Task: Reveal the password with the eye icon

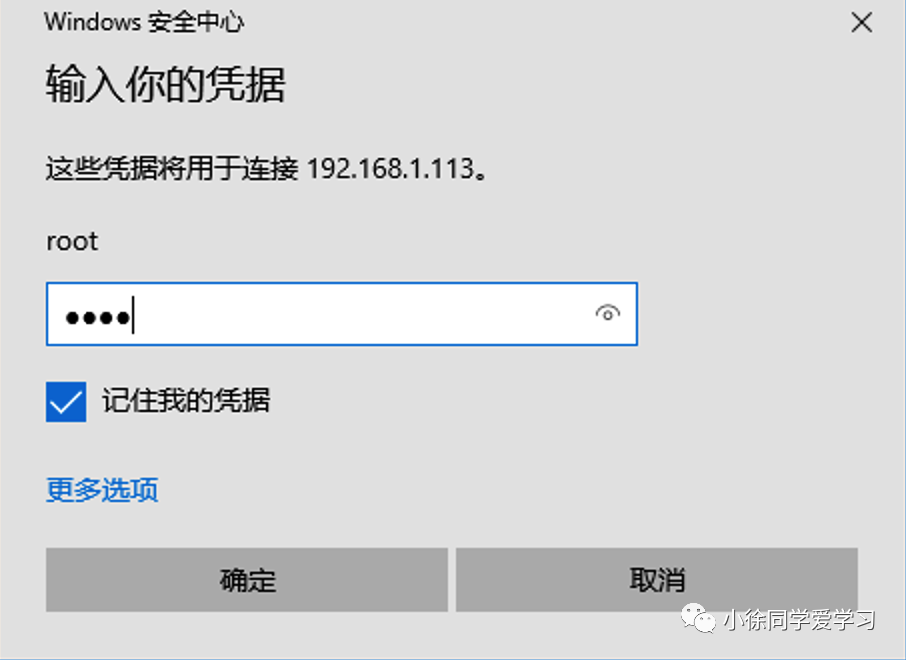Action: (607, 313)
